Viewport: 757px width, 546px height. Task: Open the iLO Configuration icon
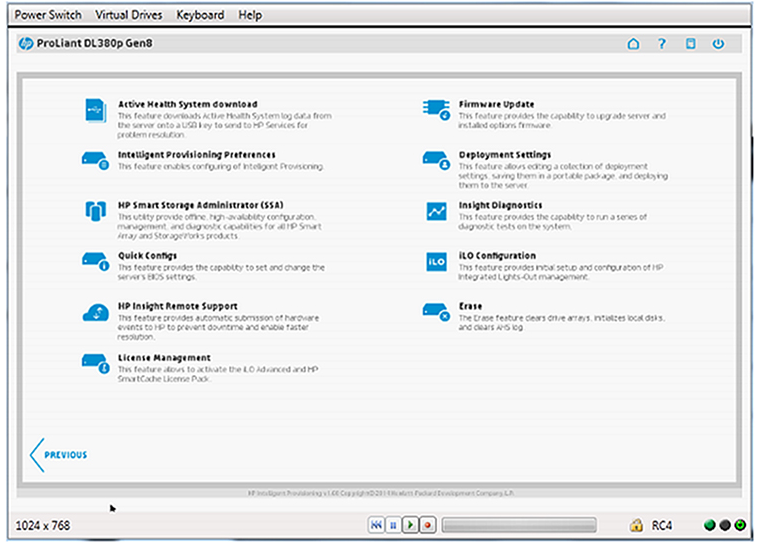coord(436,262)
